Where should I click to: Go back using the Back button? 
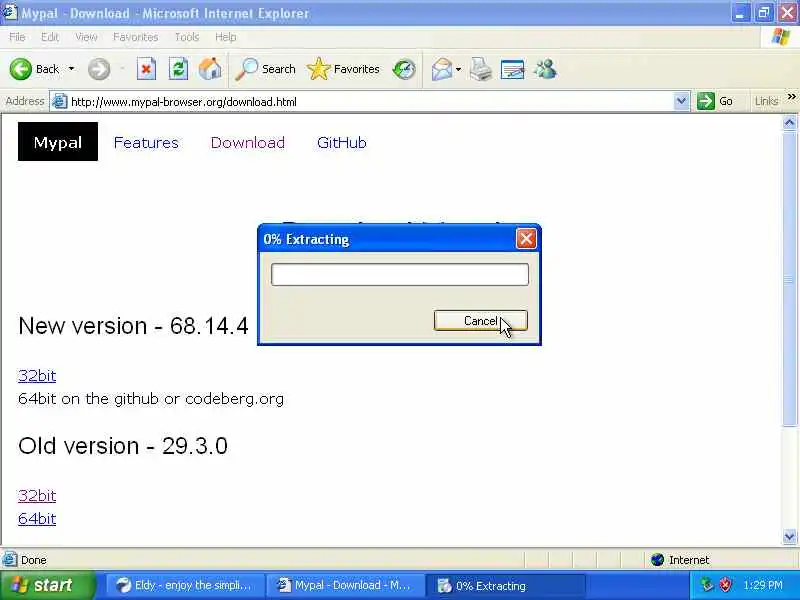coord(34,69)
